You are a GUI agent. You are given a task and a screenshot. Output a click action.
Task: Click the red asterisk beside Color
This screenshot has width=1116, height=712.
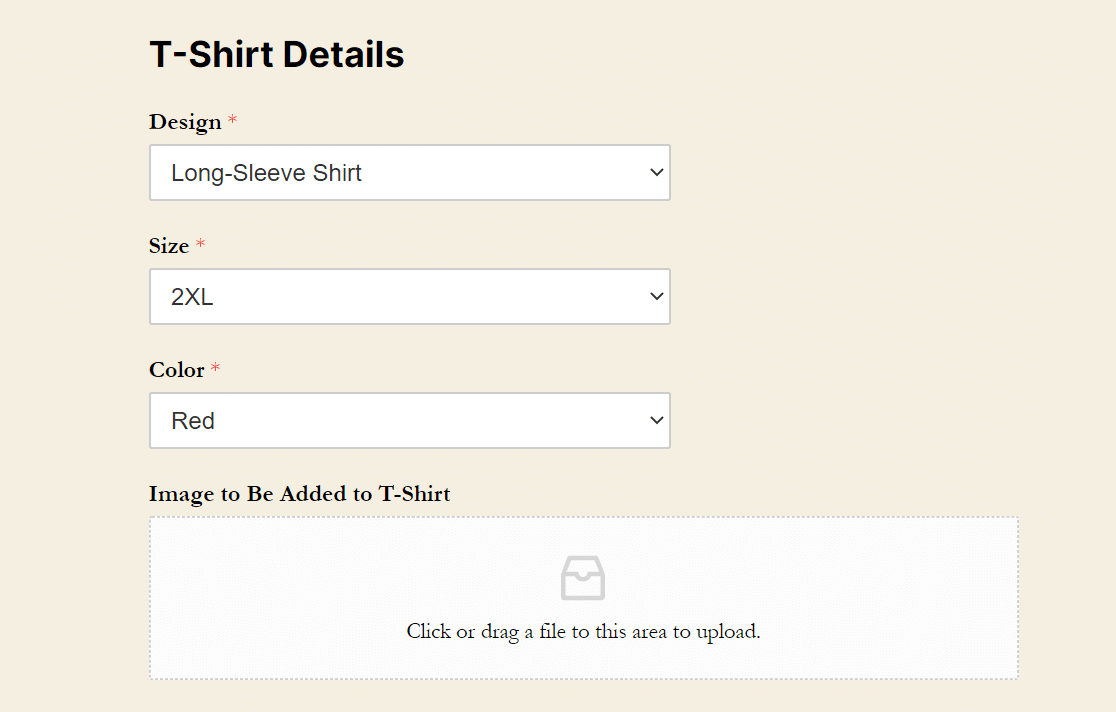tap(215, 370)
